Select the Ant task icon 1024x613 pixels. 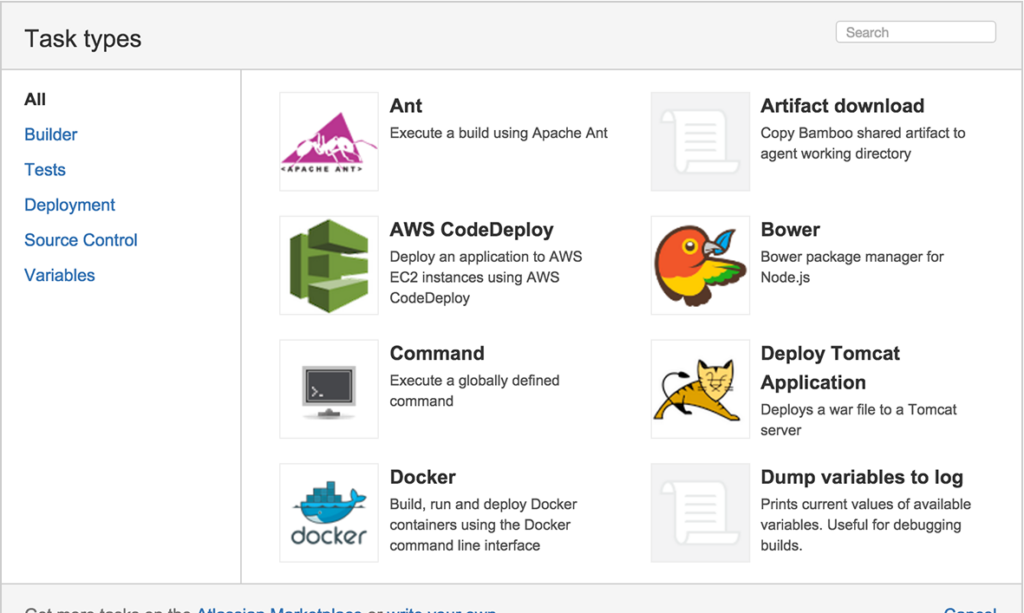tap(328, 140)
